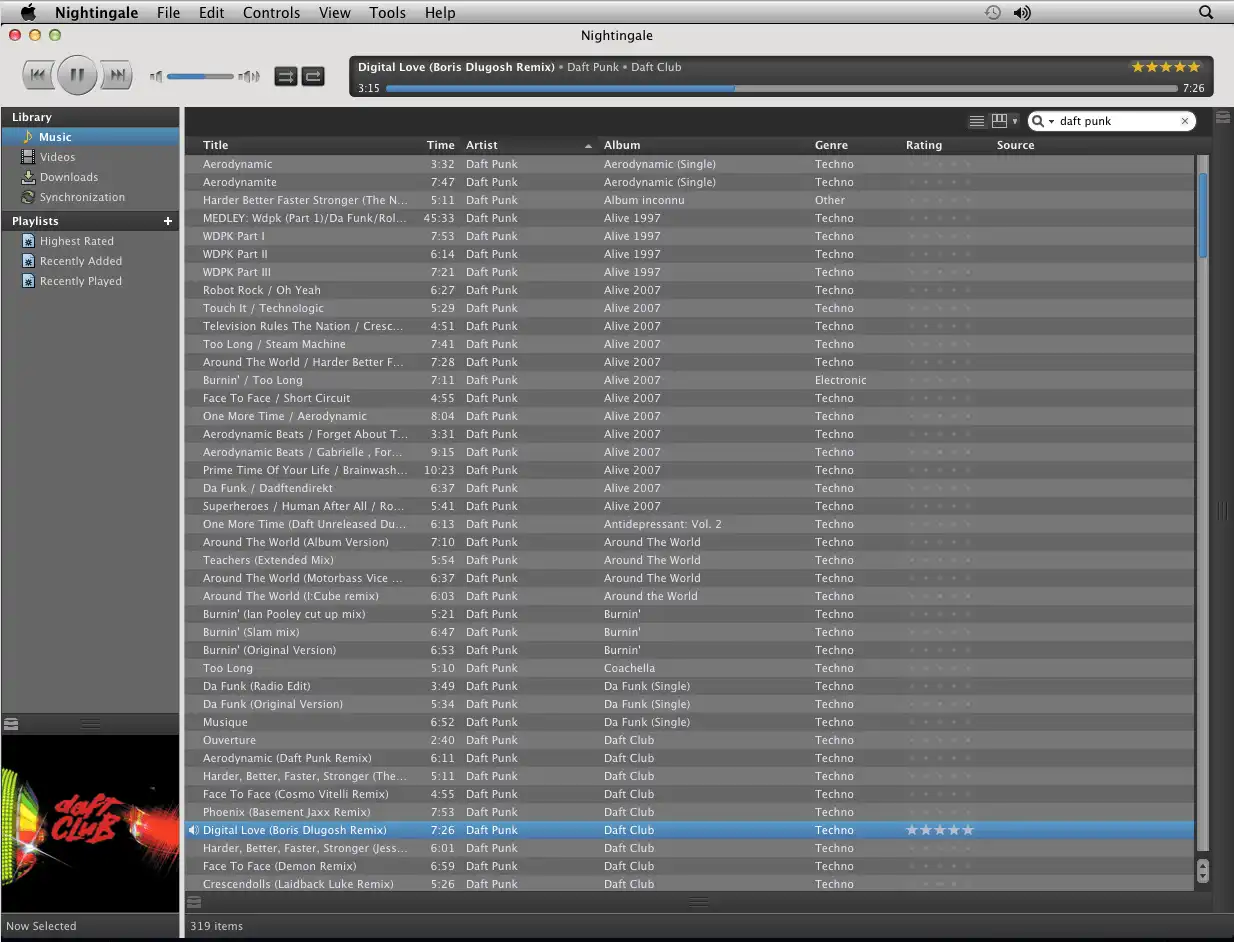Open the Tools menu
Screen dimensions: 1234x942
[x=387, y=13]
